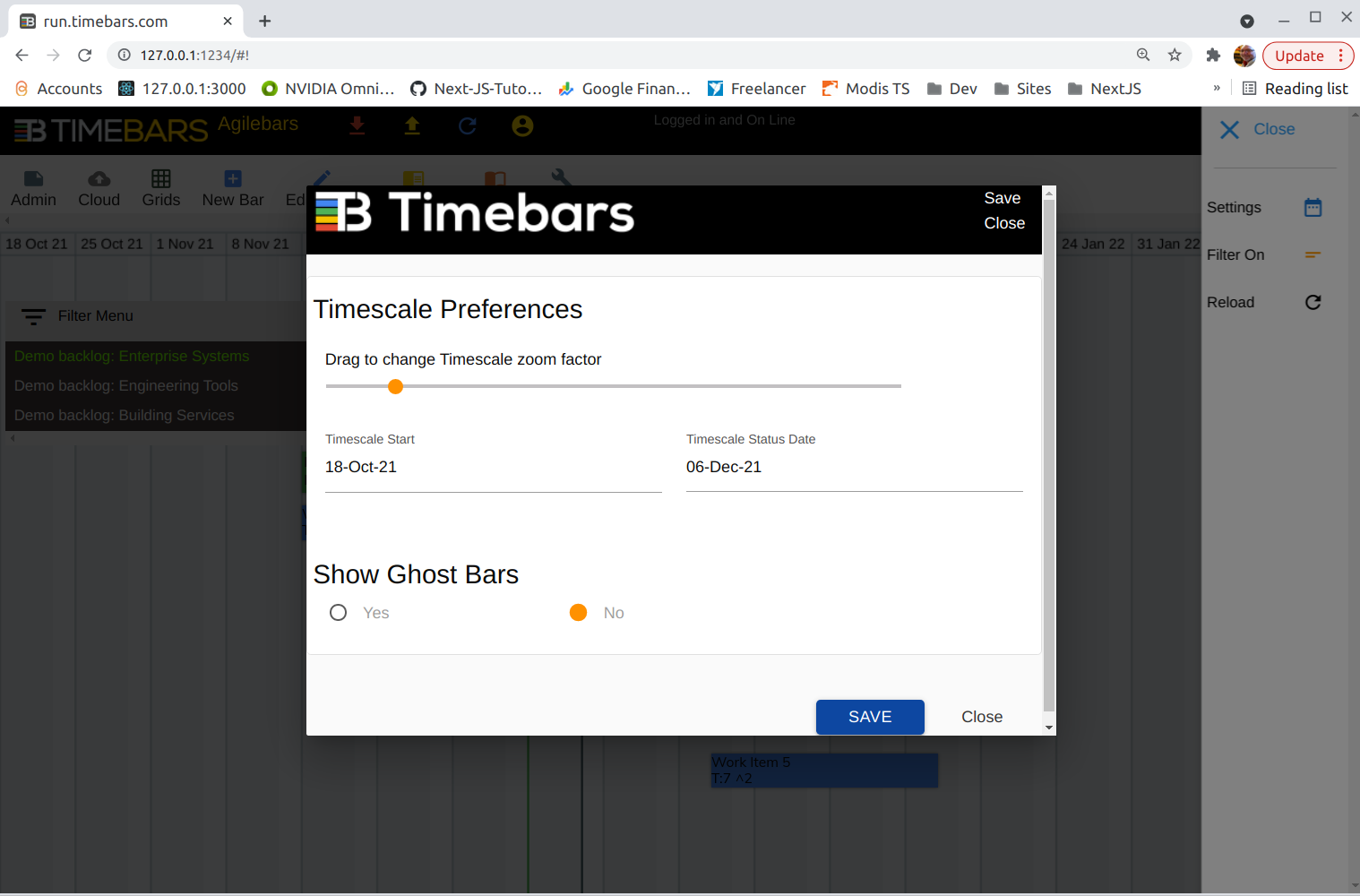
Task: Select Yes for Show Ghost Bars
Action: pos(338,613)
